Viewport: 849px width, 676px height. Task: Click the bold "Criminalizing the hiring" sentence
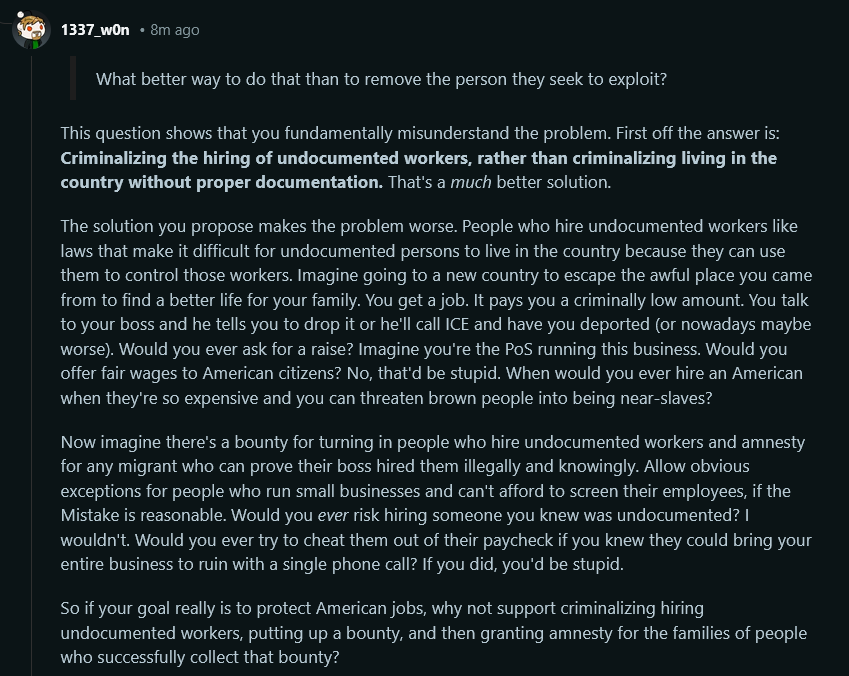[x=418, y=158]
